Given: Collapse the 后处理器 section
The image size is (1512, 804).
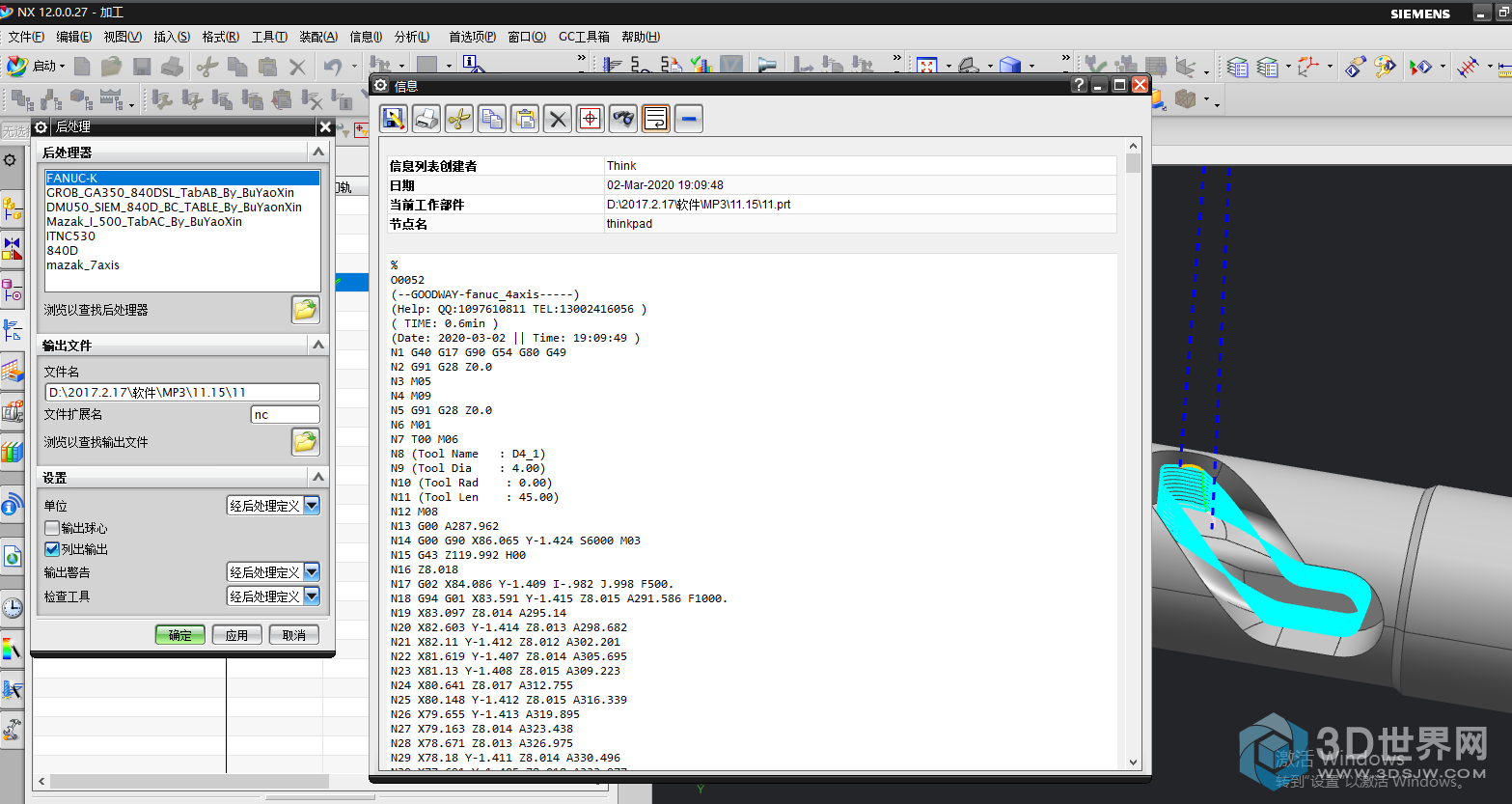Looking at the screenshot, I should (318, 152).
